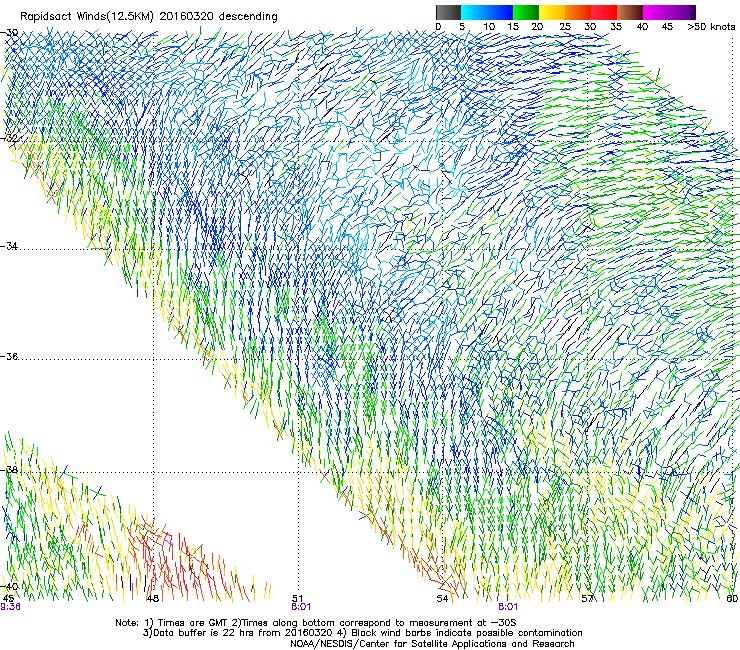Click the '57' longitude axis label
This screenshot has height=650, width=740.
tap(587, 599)
